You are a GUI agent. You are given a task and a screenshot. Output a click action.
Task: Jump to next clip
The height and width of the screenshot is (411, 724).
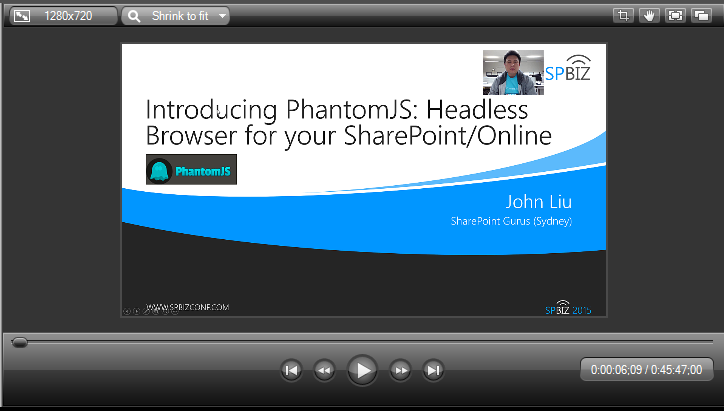433,370
